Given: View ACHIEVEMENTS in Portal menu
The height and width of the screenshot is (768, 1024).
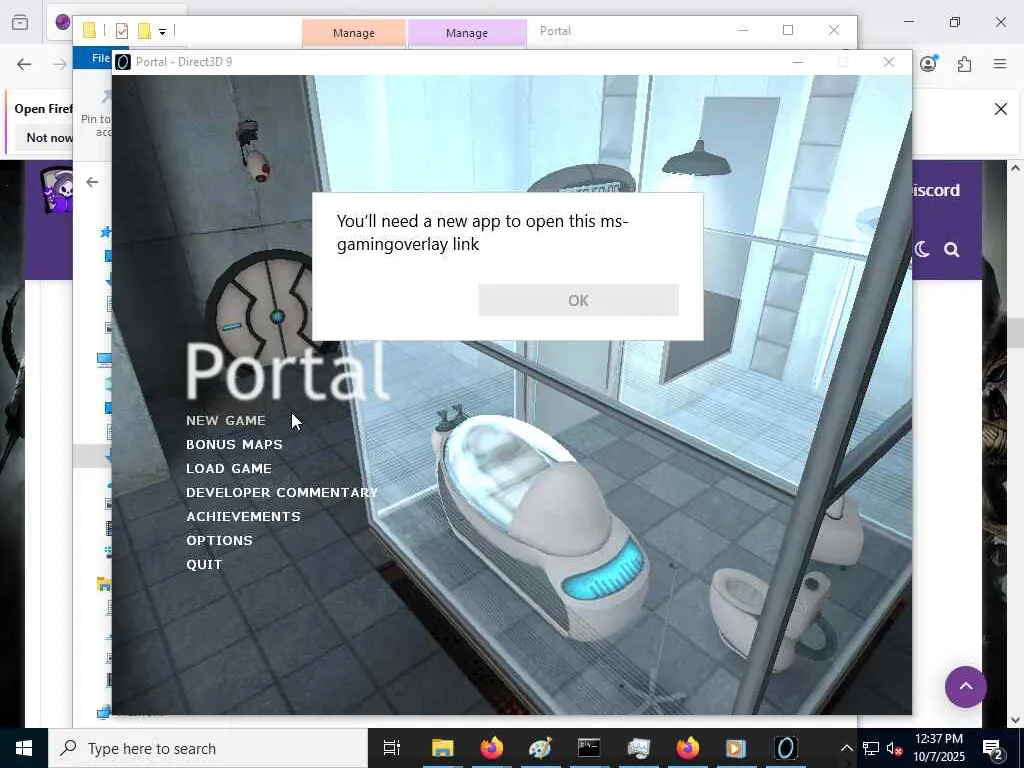Looking at the screenshot, I should point(244,517).
